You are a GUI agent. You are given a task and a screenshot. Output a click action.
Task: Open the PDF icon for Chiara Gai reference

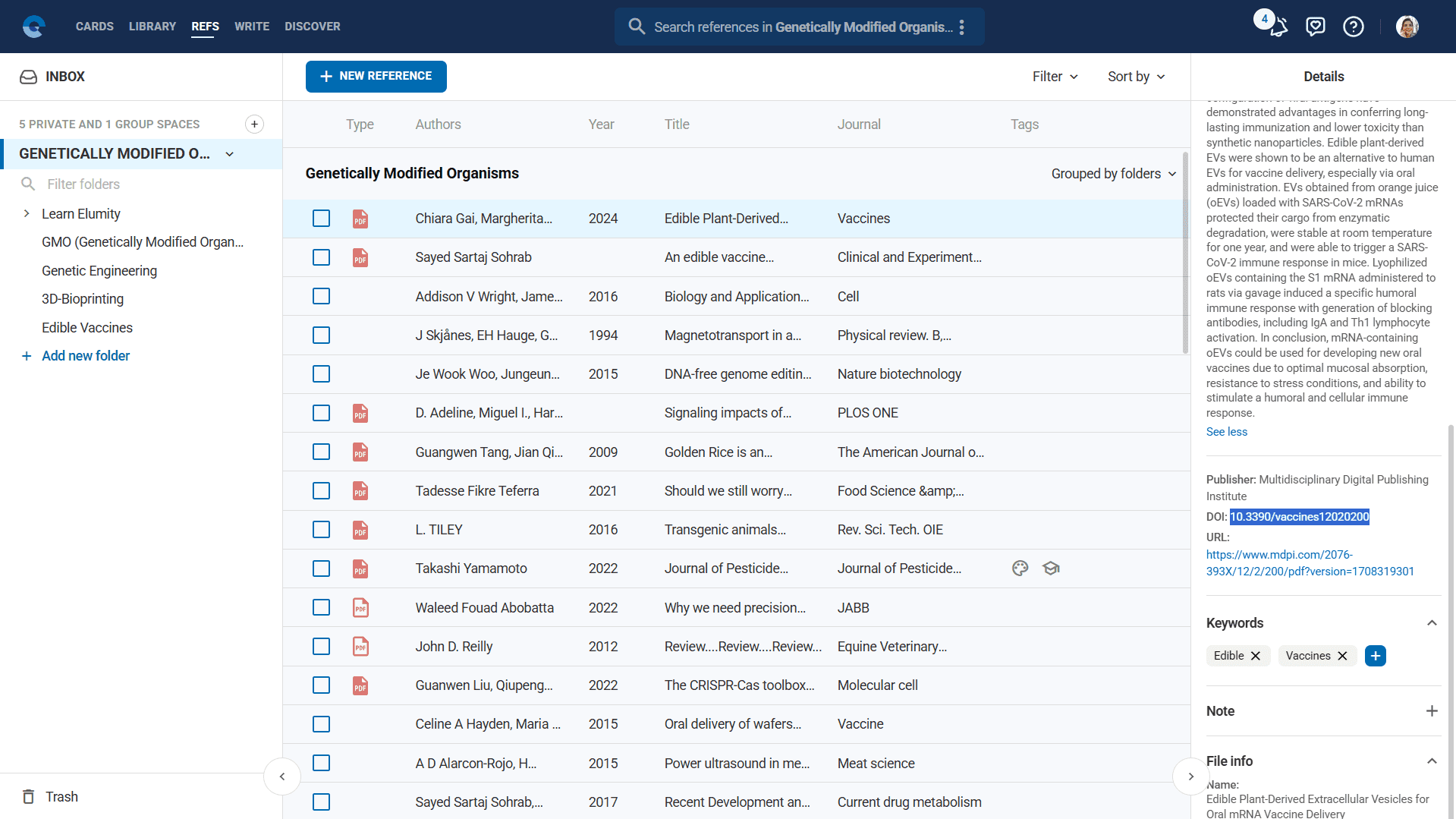click(360, 219)
